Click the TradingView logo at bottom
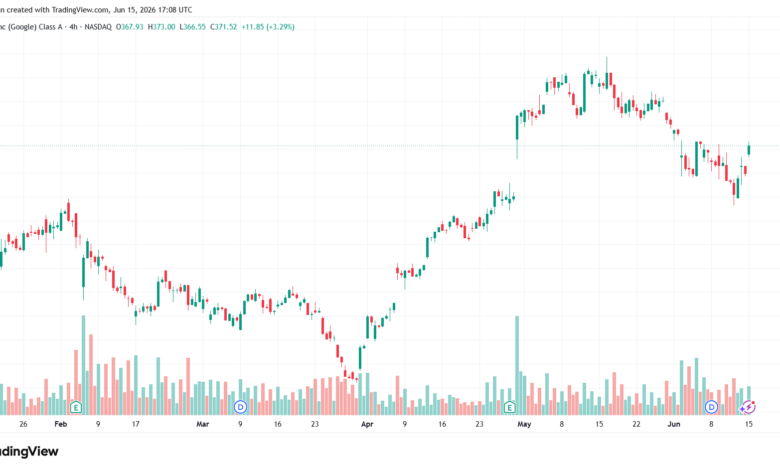 [x=29, y=451]
